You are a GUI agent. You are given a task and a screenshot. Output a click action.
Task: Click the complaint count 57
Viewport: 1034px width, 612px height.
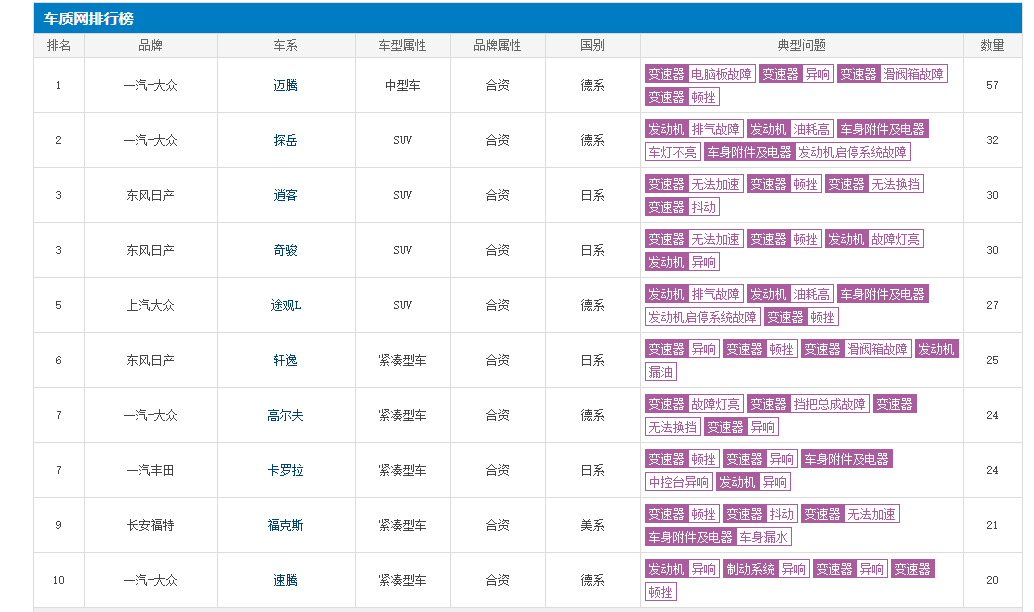coord(992,85)
